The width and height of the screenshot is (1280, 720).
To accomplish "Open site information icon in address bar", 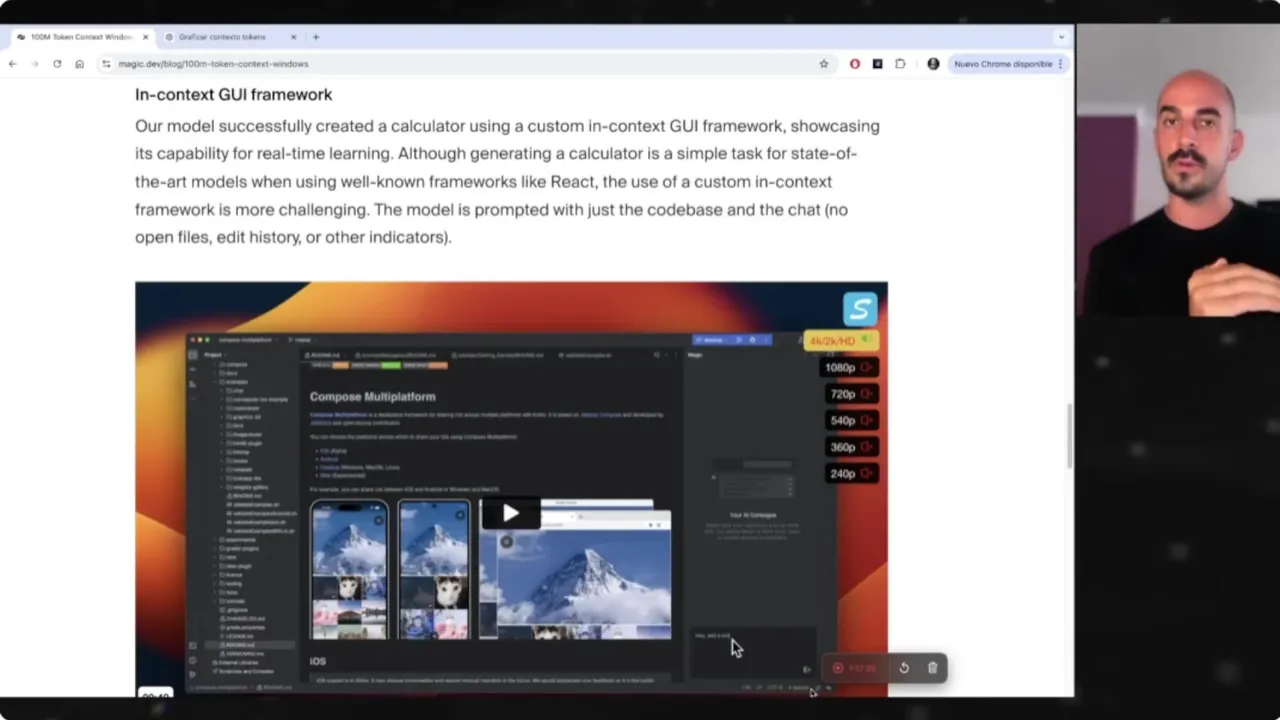I will click(106, 64).
